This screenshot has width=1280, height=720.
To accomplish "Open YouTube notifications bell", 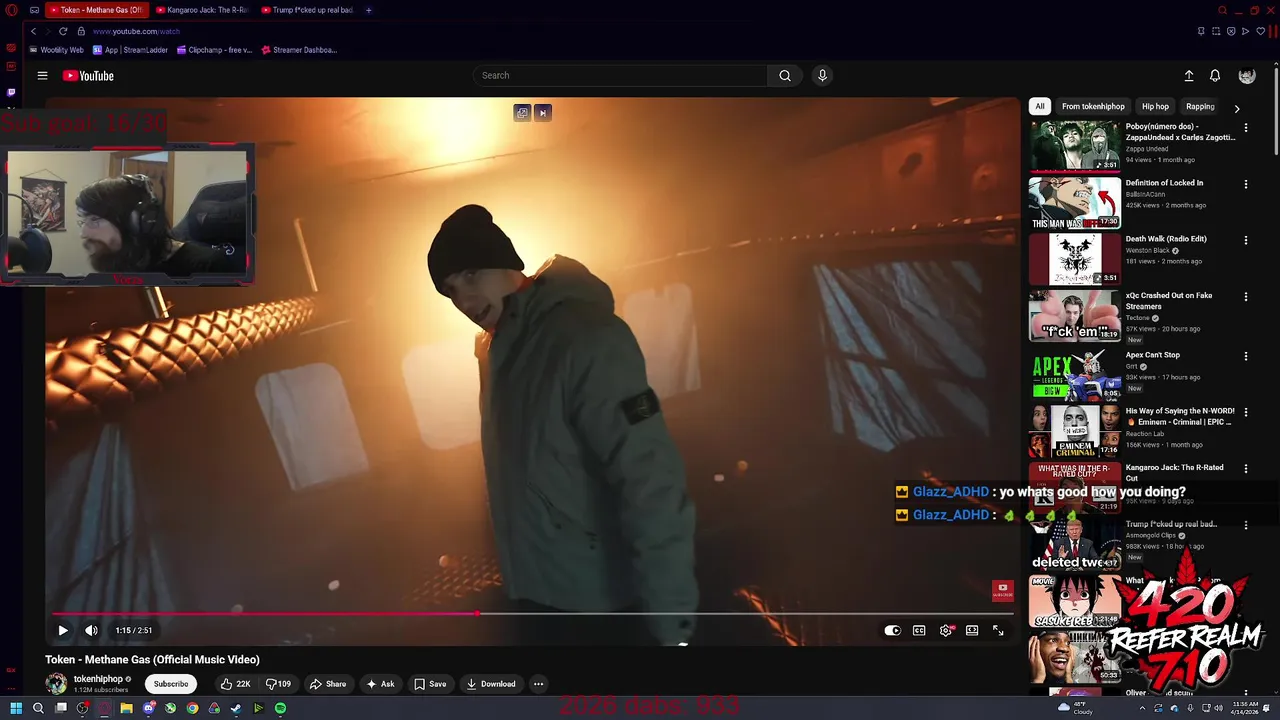I will click(x=1215, y=76).
